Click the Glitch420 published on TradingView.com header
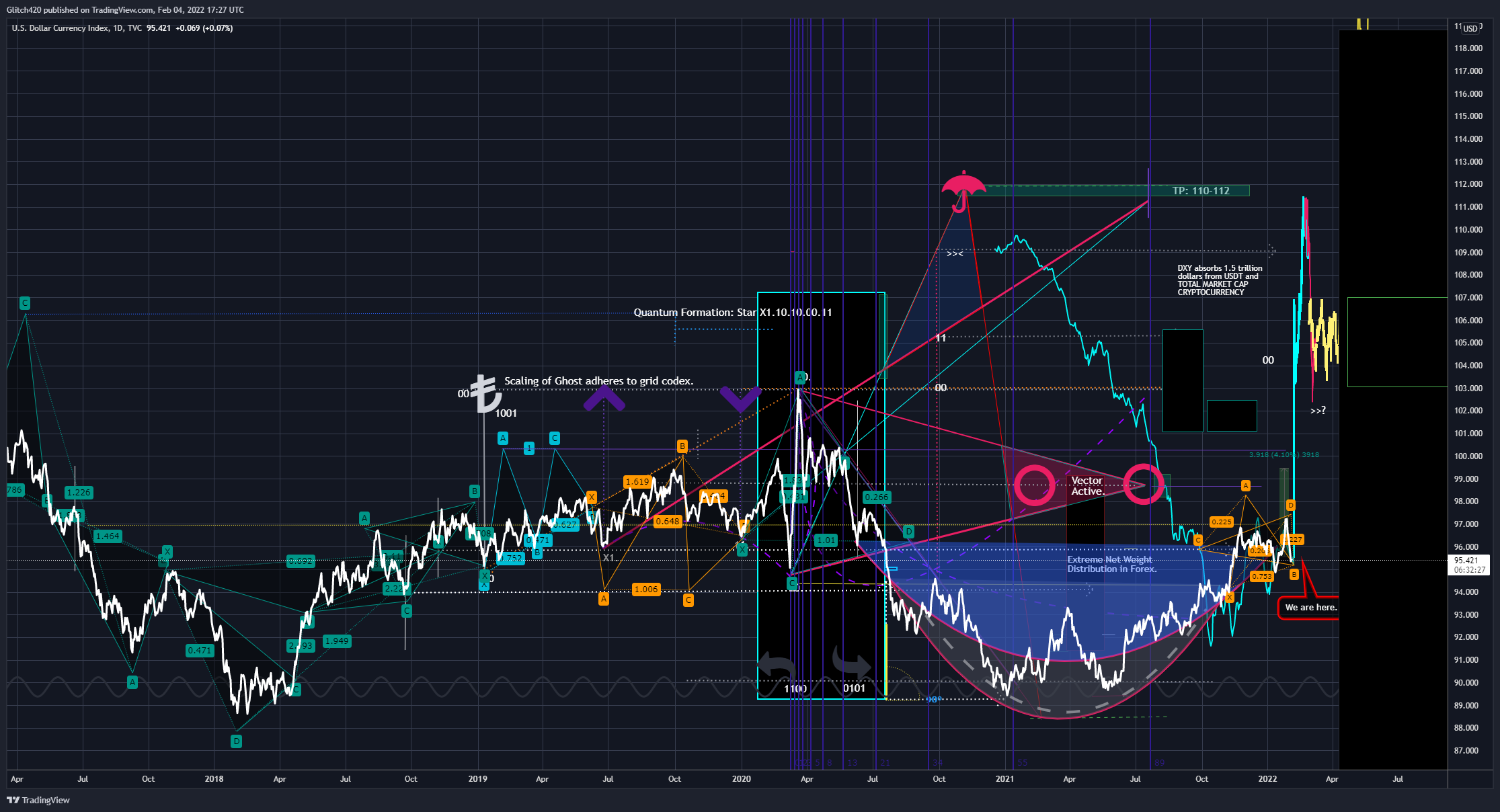This screenshot has height=812, width=1500. 125,10
